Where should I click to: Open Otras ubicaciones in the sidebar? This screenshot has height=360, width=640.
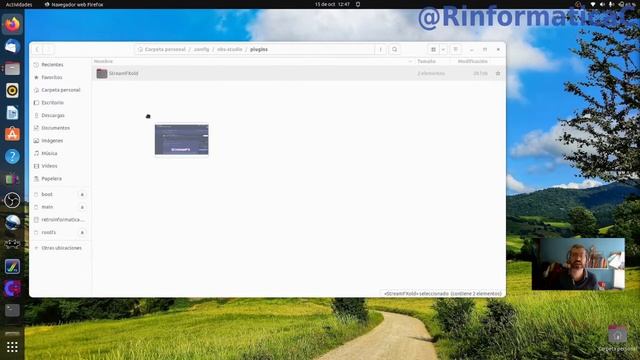(60, 248)
